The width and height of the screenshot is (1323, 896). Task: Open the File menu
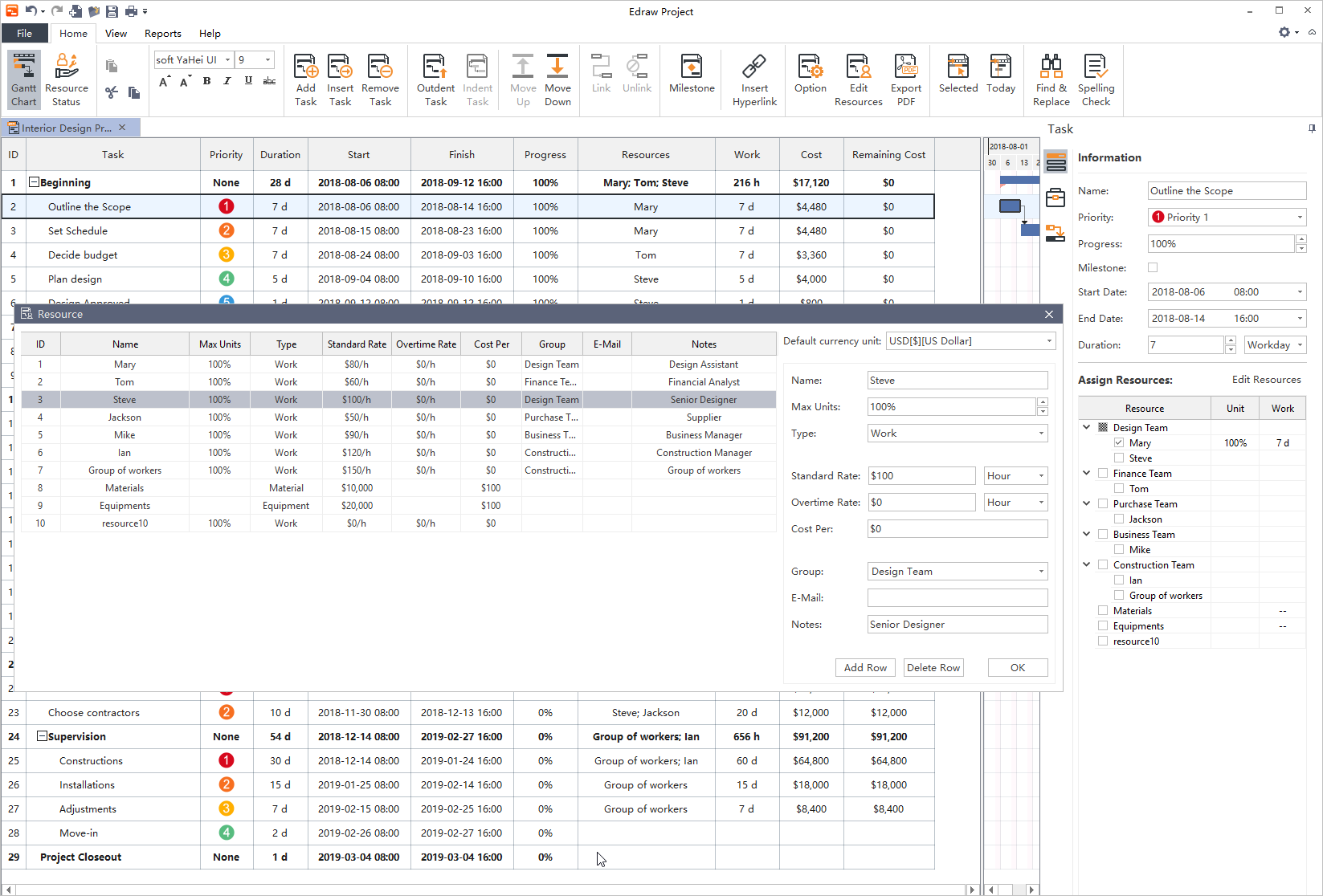(25, 33)
